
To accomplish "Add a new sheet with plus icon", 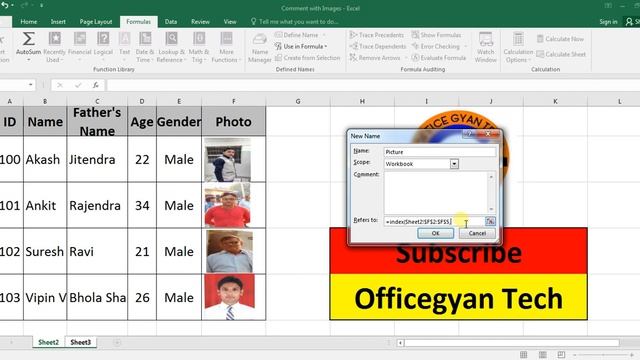I will pos(117,342).
